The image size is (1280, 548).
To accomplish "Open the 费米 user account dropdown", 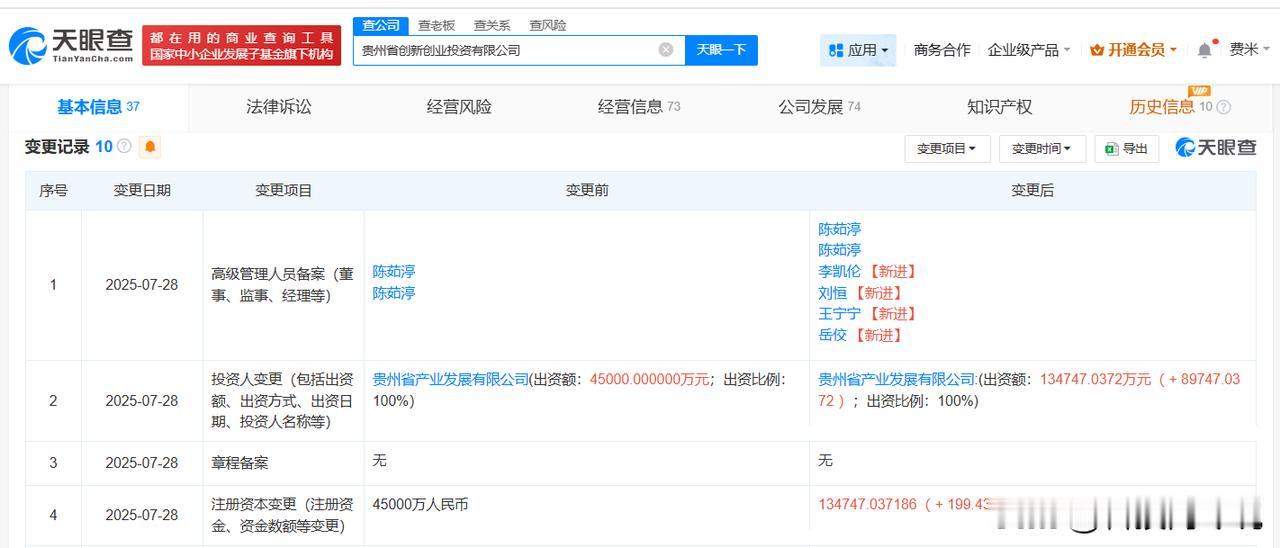I will (x=1249, y=49).
